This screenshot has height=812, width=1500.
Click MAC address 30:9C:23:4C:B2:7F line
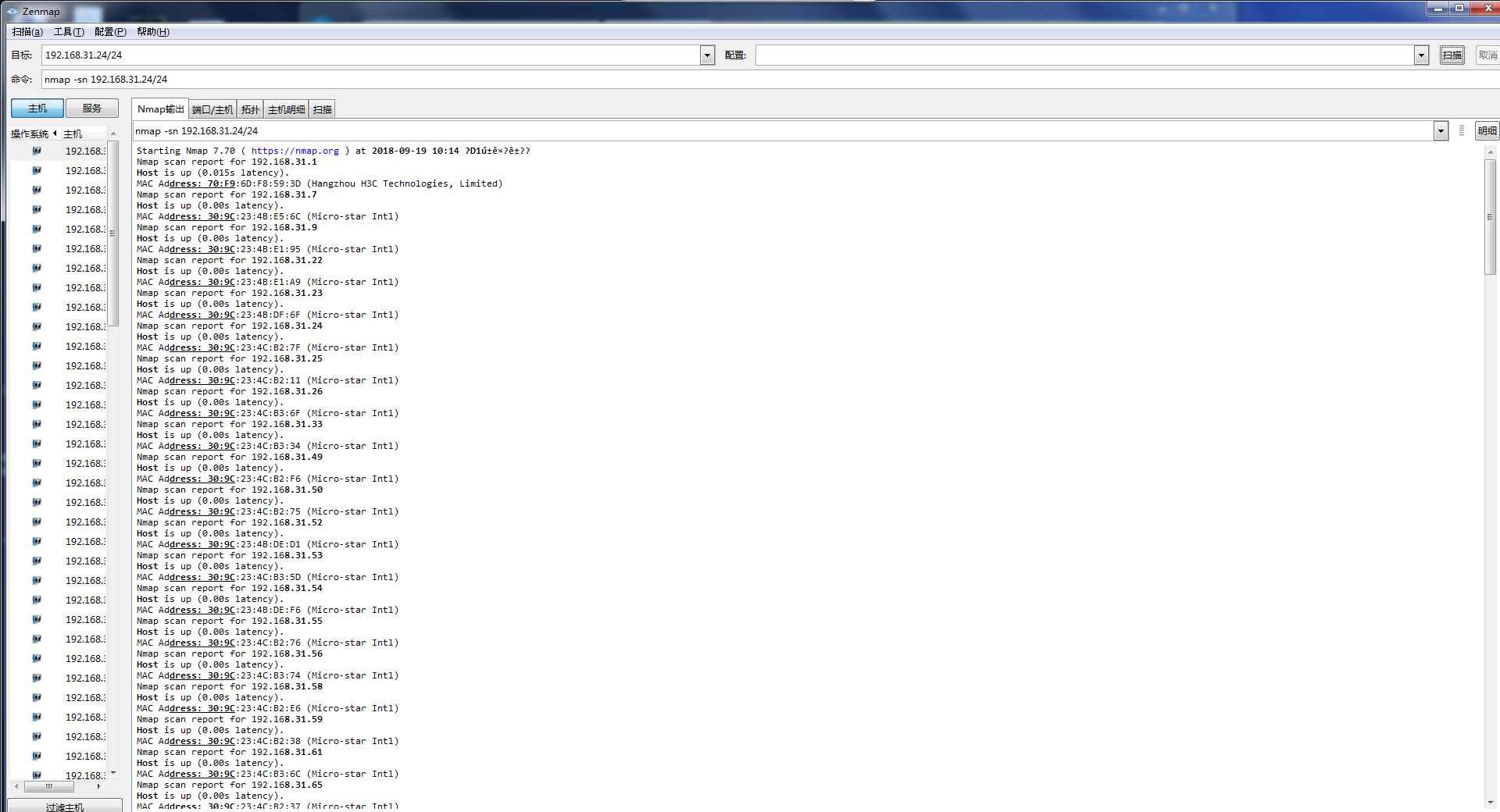click(267, 348)
